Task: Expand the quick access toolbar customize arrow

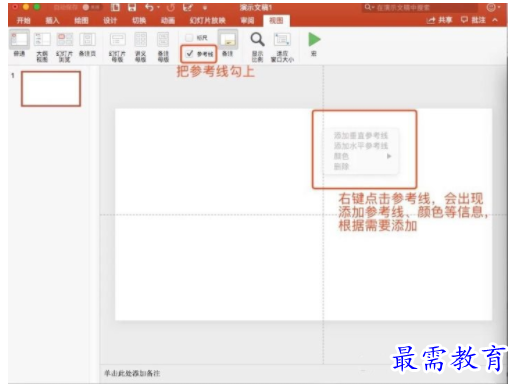Action: 205,7
